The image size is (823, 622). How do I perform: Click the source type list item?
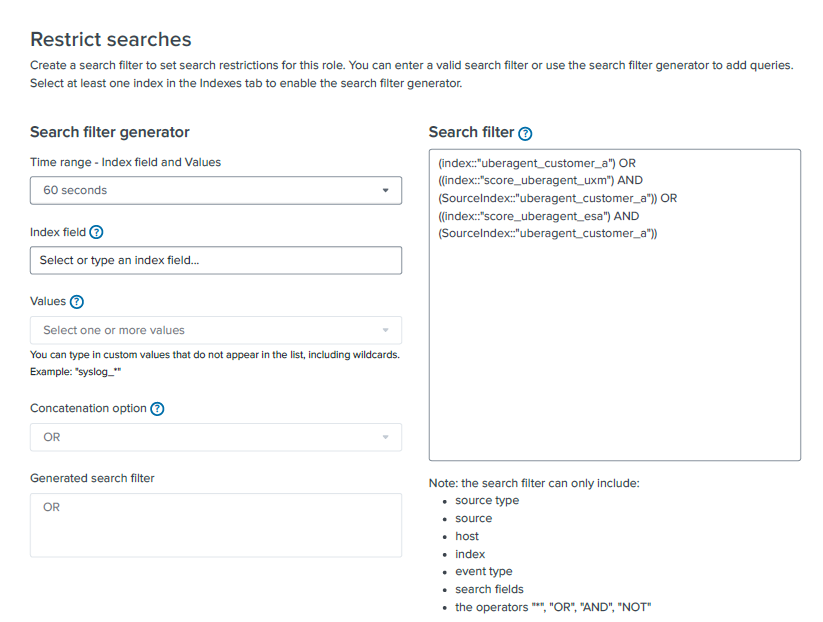click(x=487, y=500)
